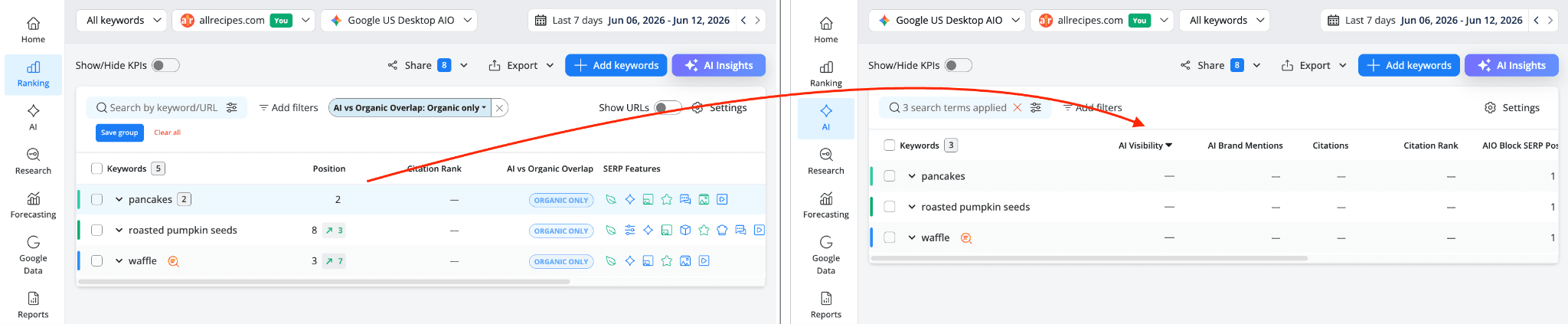The height and width of the screenshot is (324, 1568).
Task: Click pancakes row video play icon
Action: click(722, 199)
